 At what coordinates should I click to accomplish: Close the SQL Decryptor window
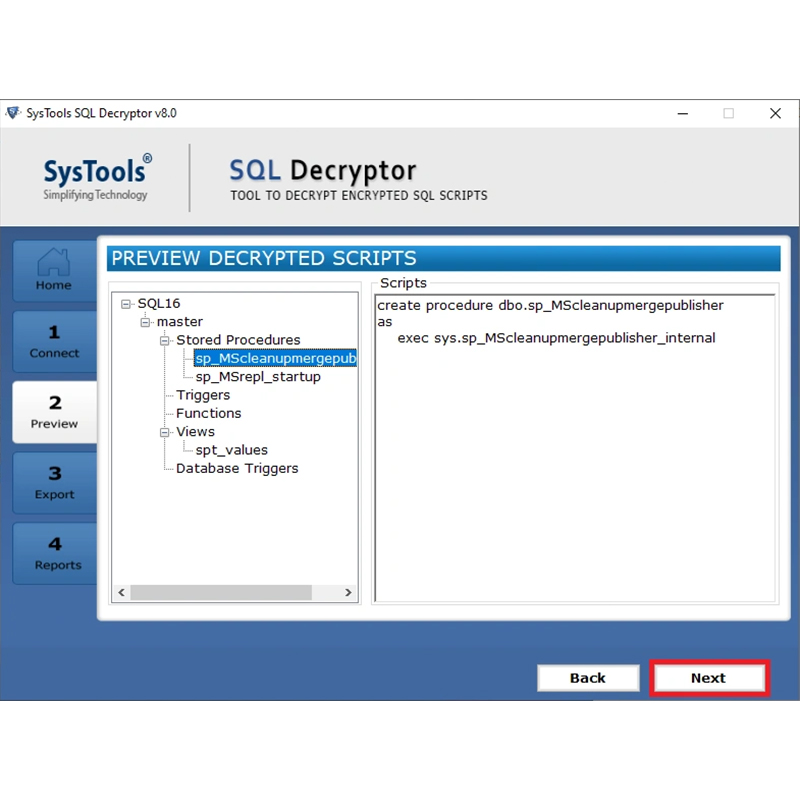[x=776, y=113]
